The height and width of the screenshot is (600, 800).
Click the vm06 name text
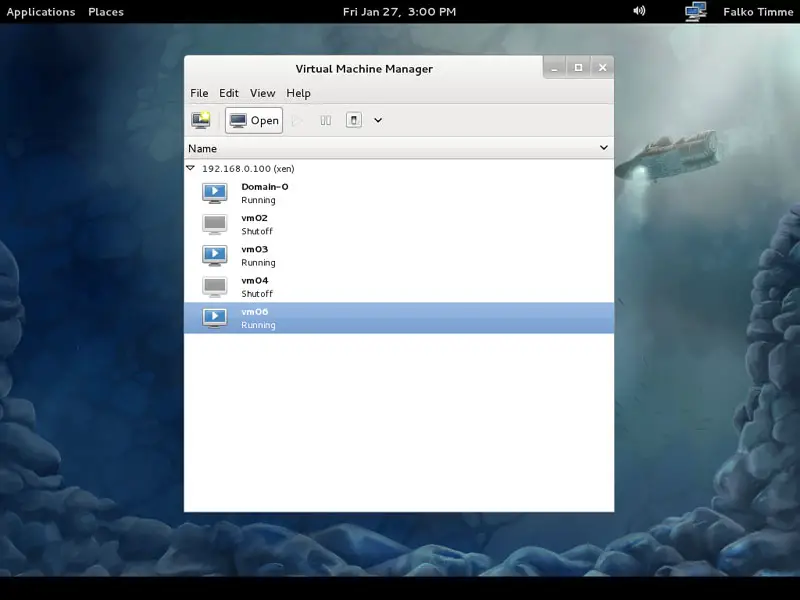point(255,311)
